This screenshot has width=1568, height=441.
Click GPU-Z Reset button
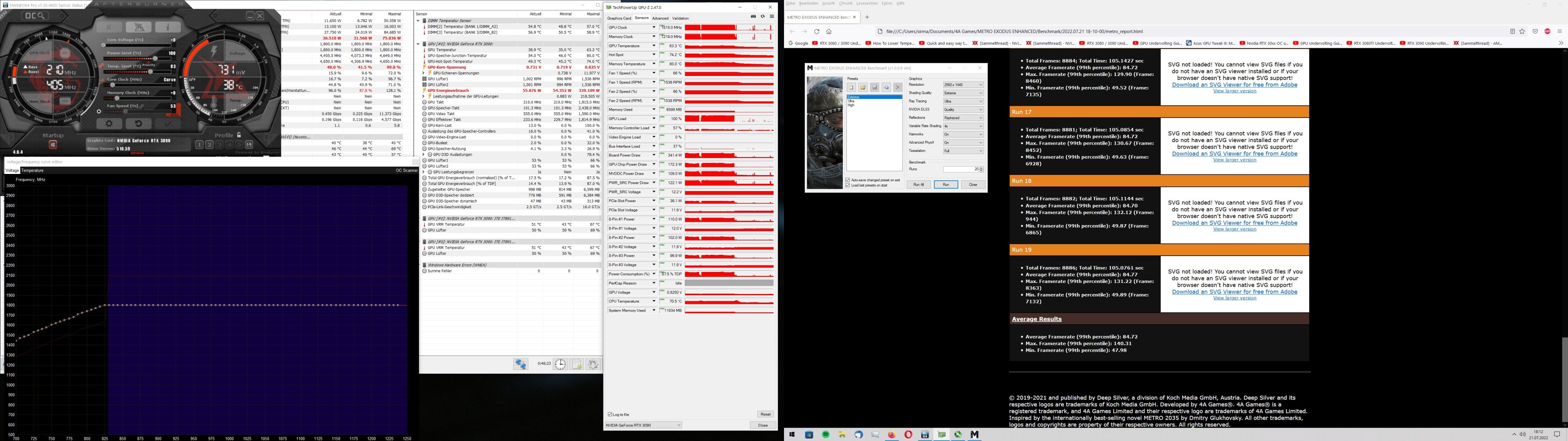tap(765, 414)
